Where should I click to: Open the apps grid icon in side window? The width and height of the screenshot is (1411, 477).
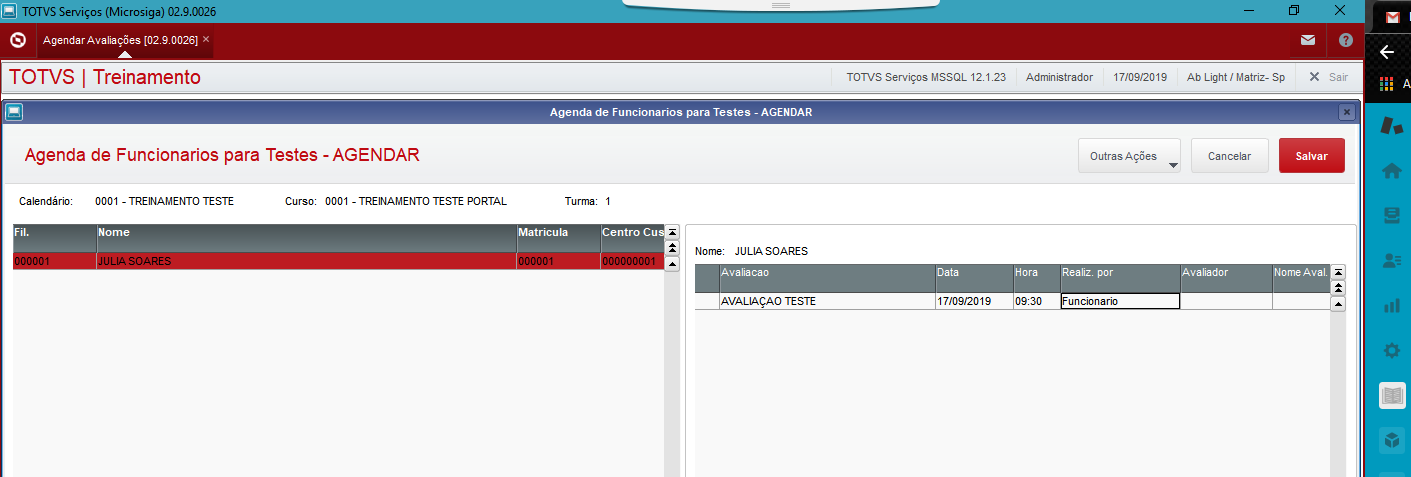pyautogui.click(x=1386, y=83)
